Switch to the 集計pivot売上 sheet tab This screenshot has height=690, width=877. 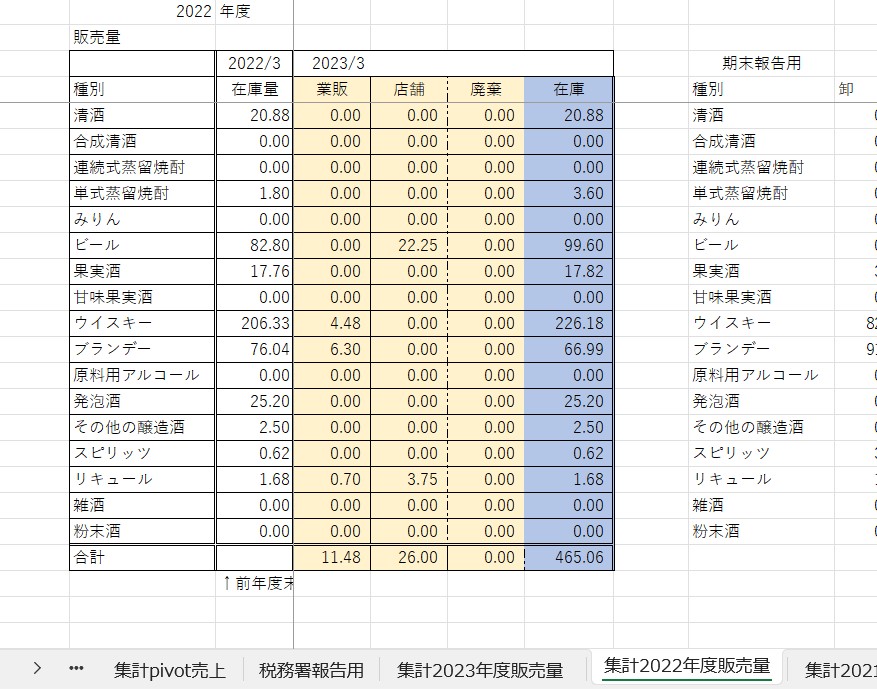169,669
